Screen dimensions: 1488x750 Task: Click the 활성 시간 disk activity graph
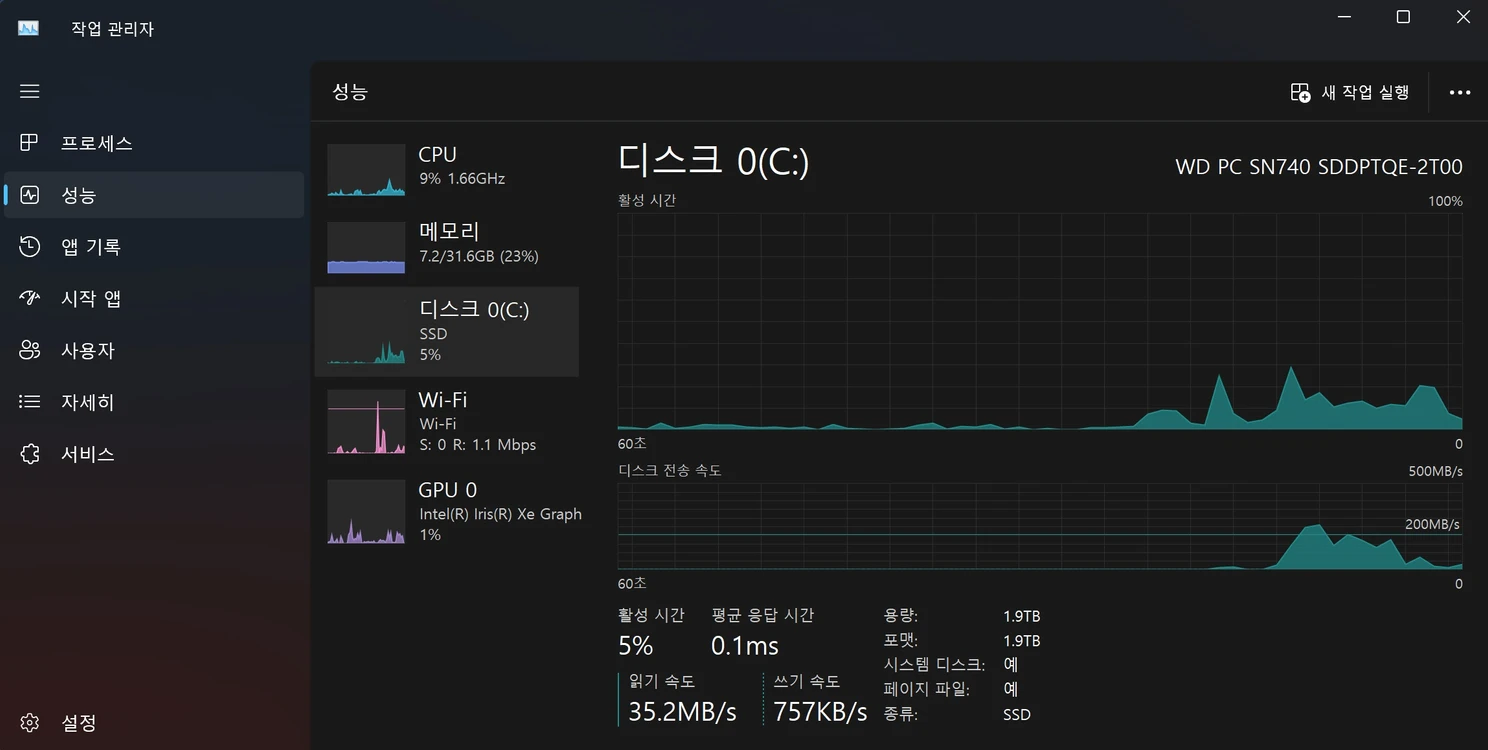pos(1040,320)
